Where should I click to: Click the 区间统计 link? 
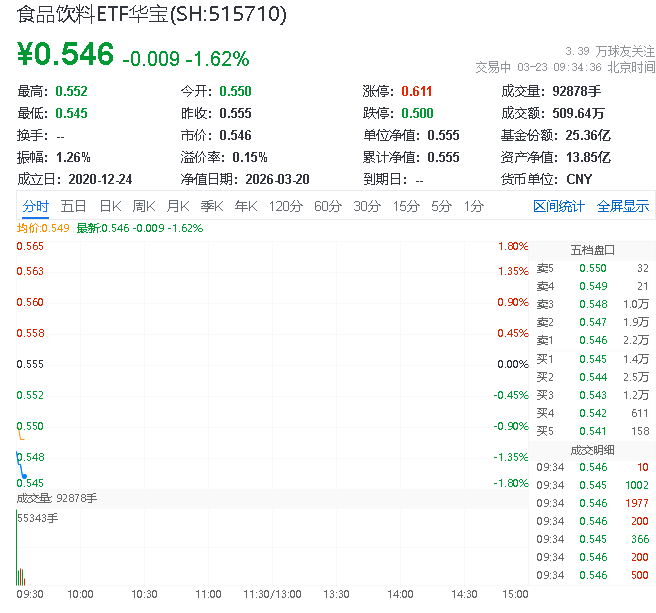pos(559,206)
